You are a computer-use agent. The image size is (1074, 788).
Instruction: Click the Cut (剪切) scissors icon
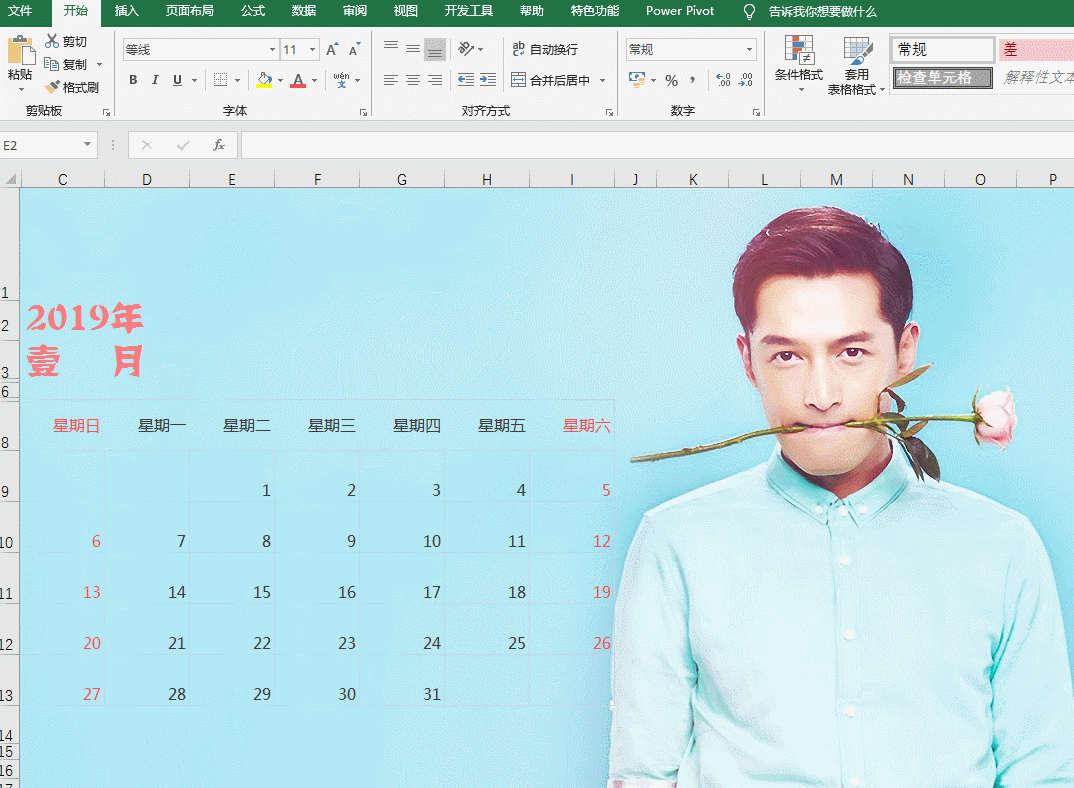pos(51,41)
